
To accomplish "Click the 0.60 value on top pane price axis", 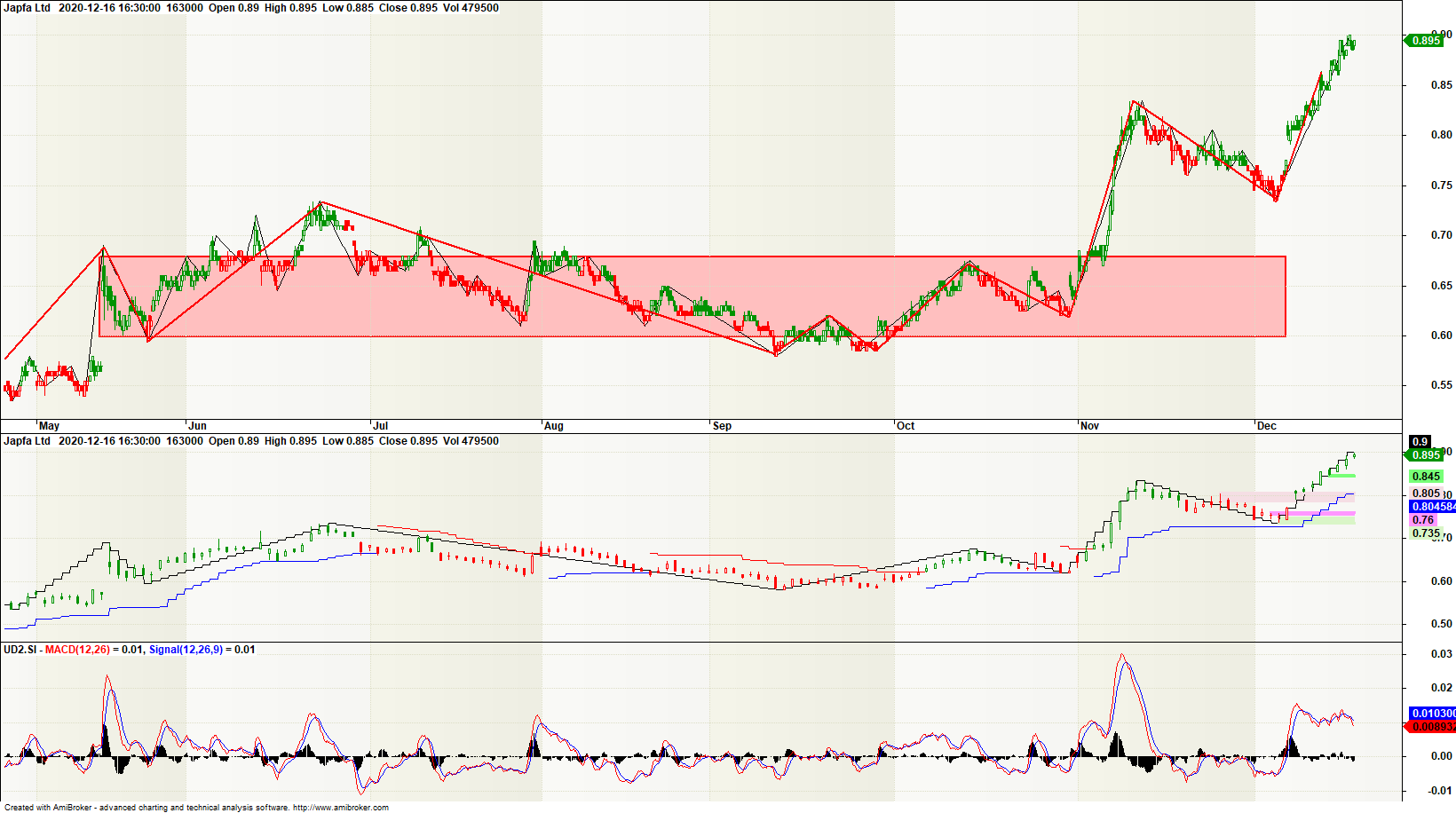I will [x=1442, y=335].
